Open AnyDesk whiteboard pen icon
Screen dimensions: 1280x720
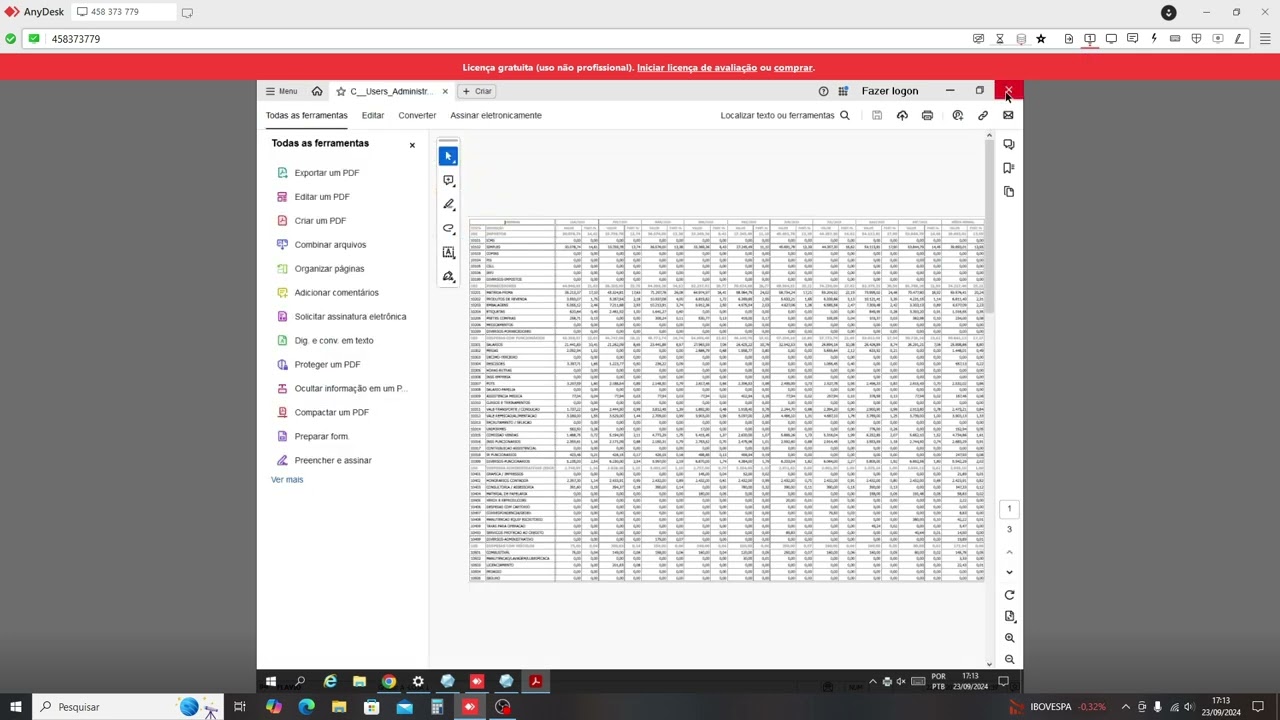pyautogui.click(x=1239, y=39)
